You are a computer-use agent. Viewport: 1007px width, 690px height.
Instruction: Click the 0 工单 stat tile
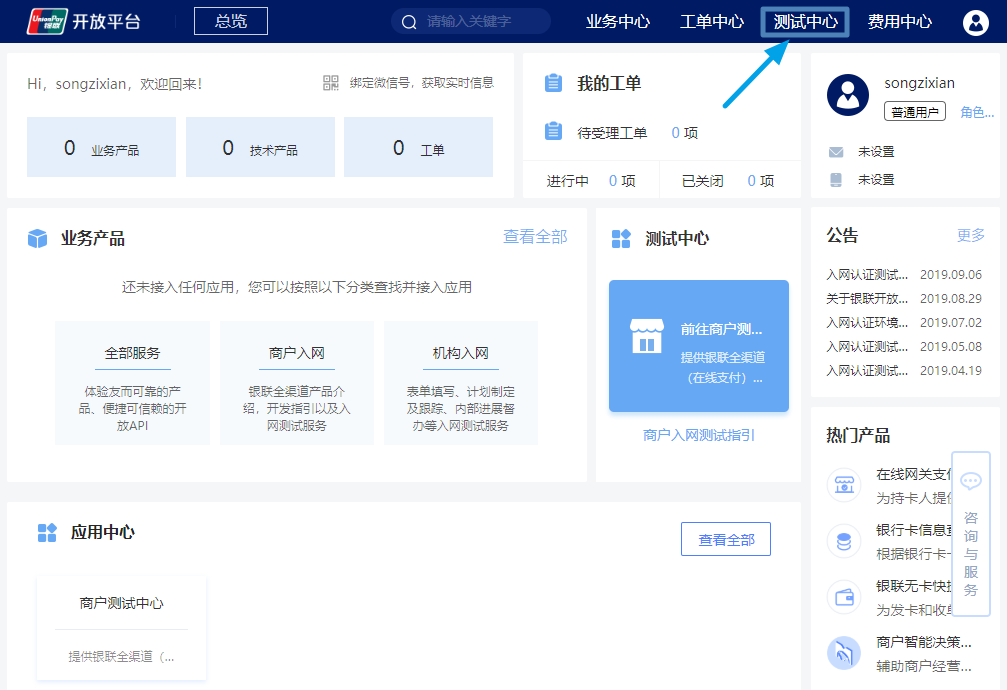tap(418, 147)
